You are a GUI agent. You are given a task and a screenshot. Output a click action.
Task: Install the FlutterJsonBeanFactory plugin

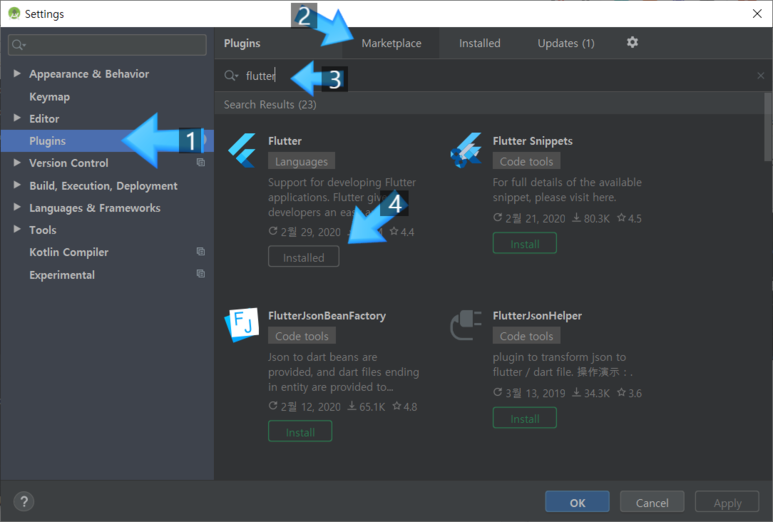pos(300,432)
